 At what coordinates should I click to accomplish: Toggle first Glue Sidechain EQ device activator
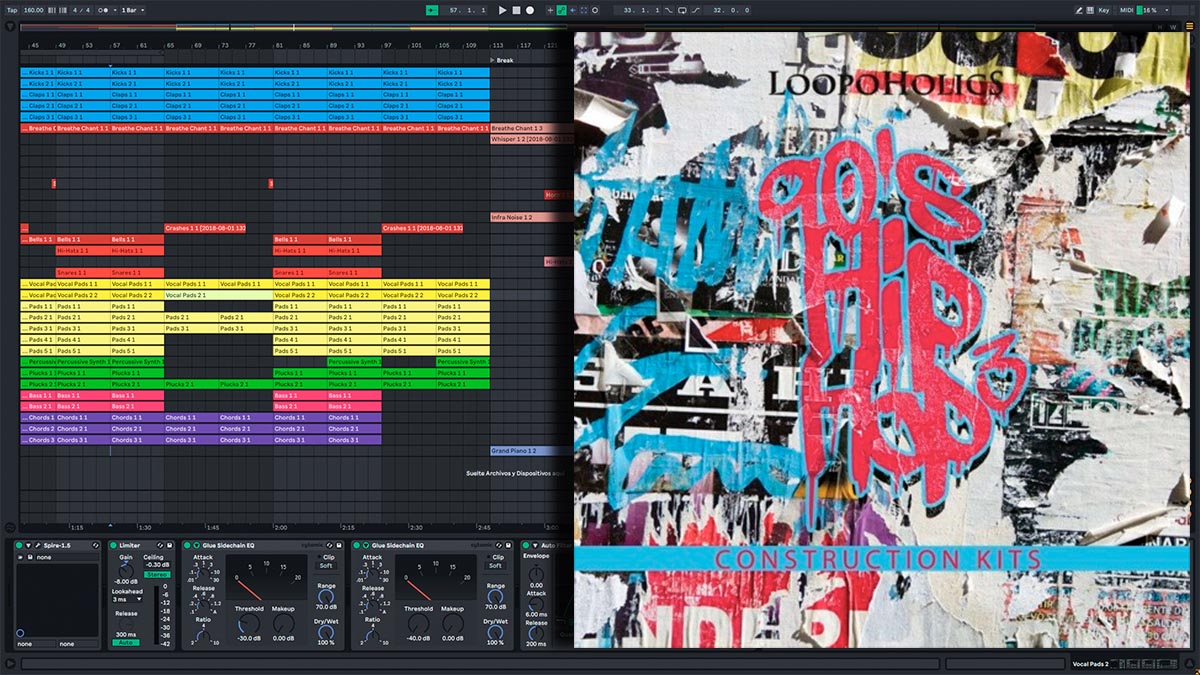coord(186,545)
